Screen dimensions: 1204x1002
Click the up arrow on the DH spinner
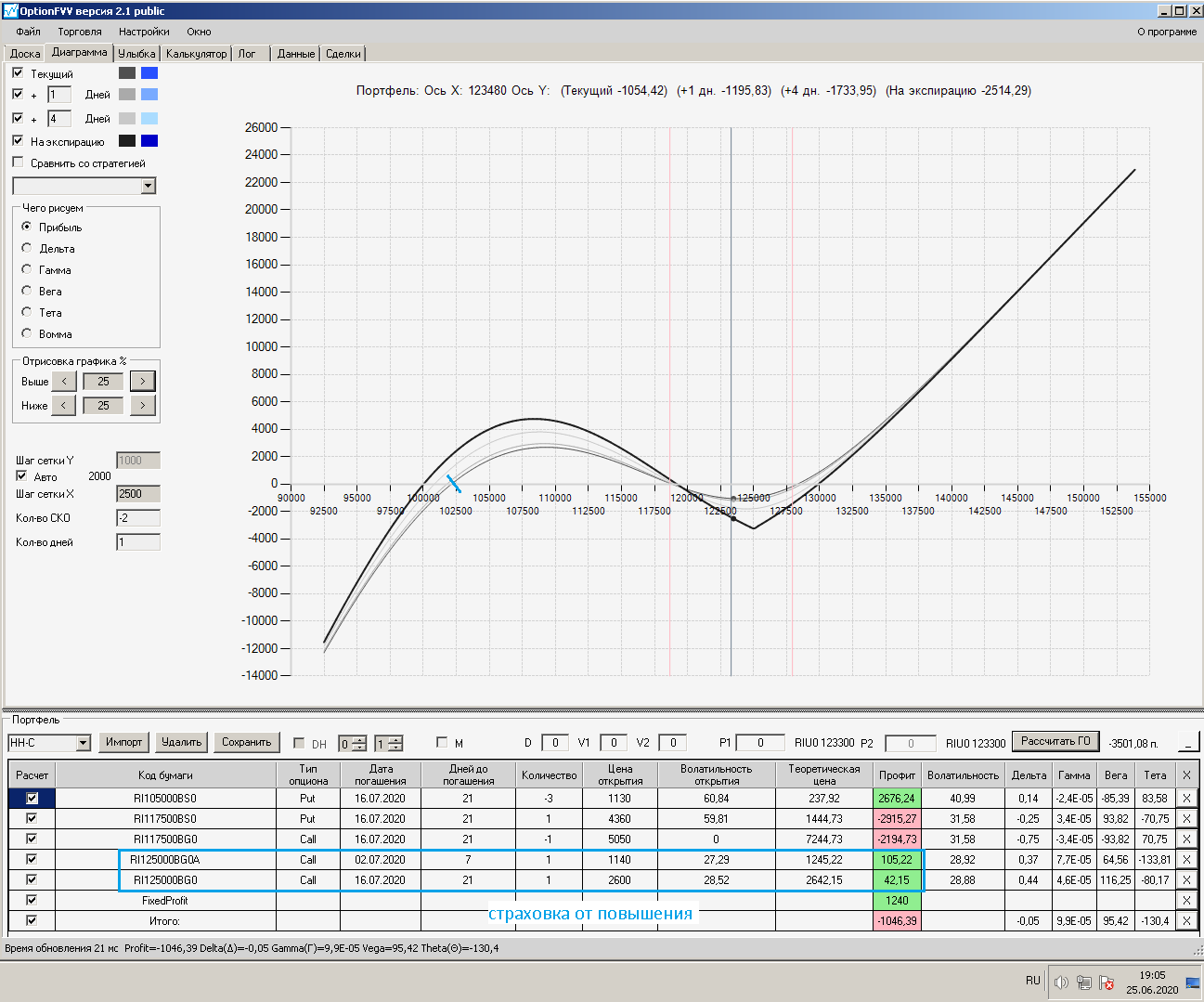pos(359,739)
